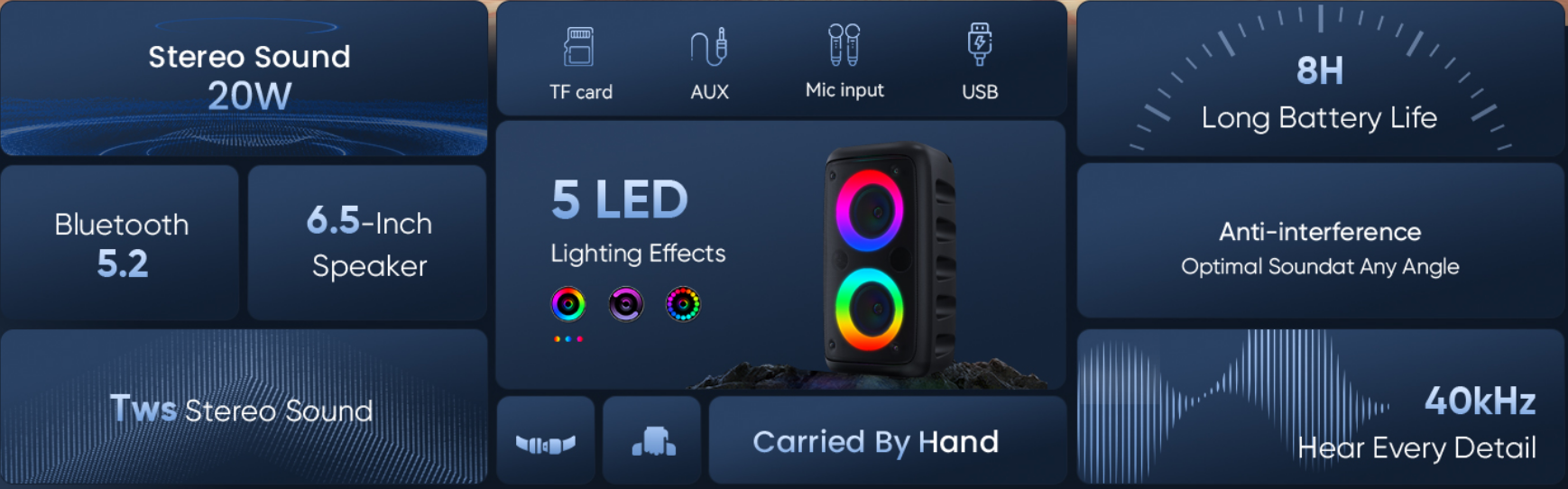The width and height of the screenshot is (1568, 489).
Task: Open the 40kHz Hear Every Detail tile
Action: [1320, 407]
